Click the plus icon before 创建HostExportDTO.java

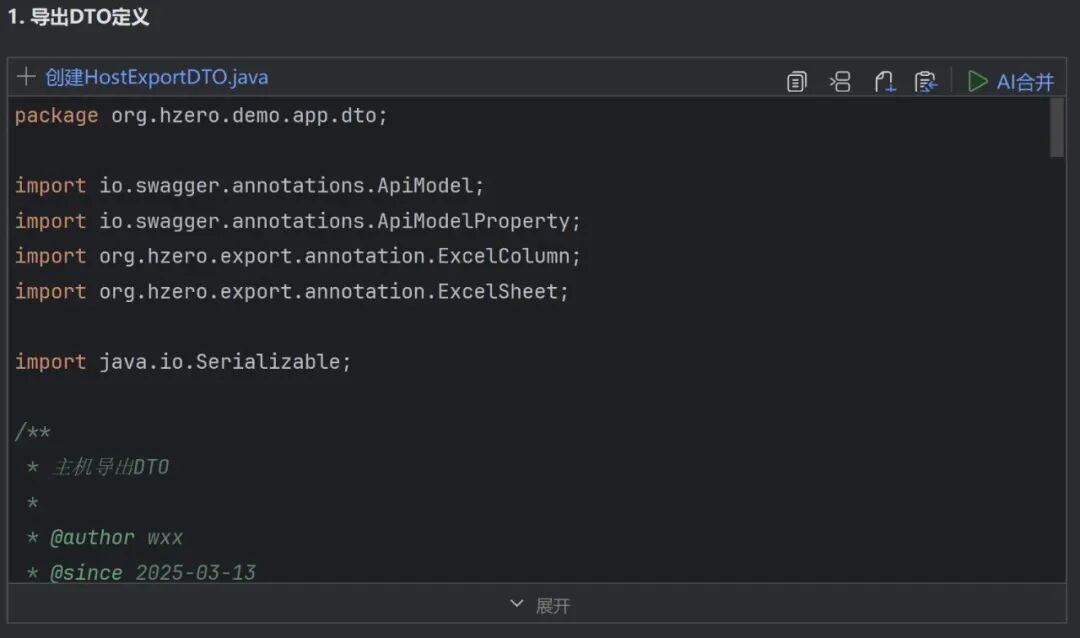(x=26, y=77)
